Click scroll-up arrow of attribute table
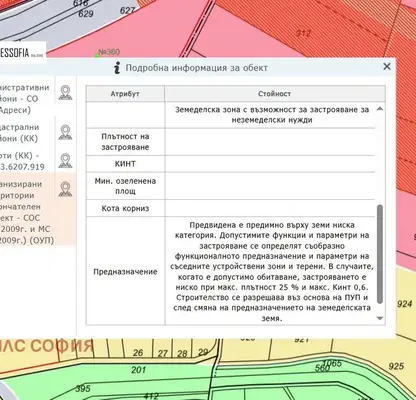 380,109
